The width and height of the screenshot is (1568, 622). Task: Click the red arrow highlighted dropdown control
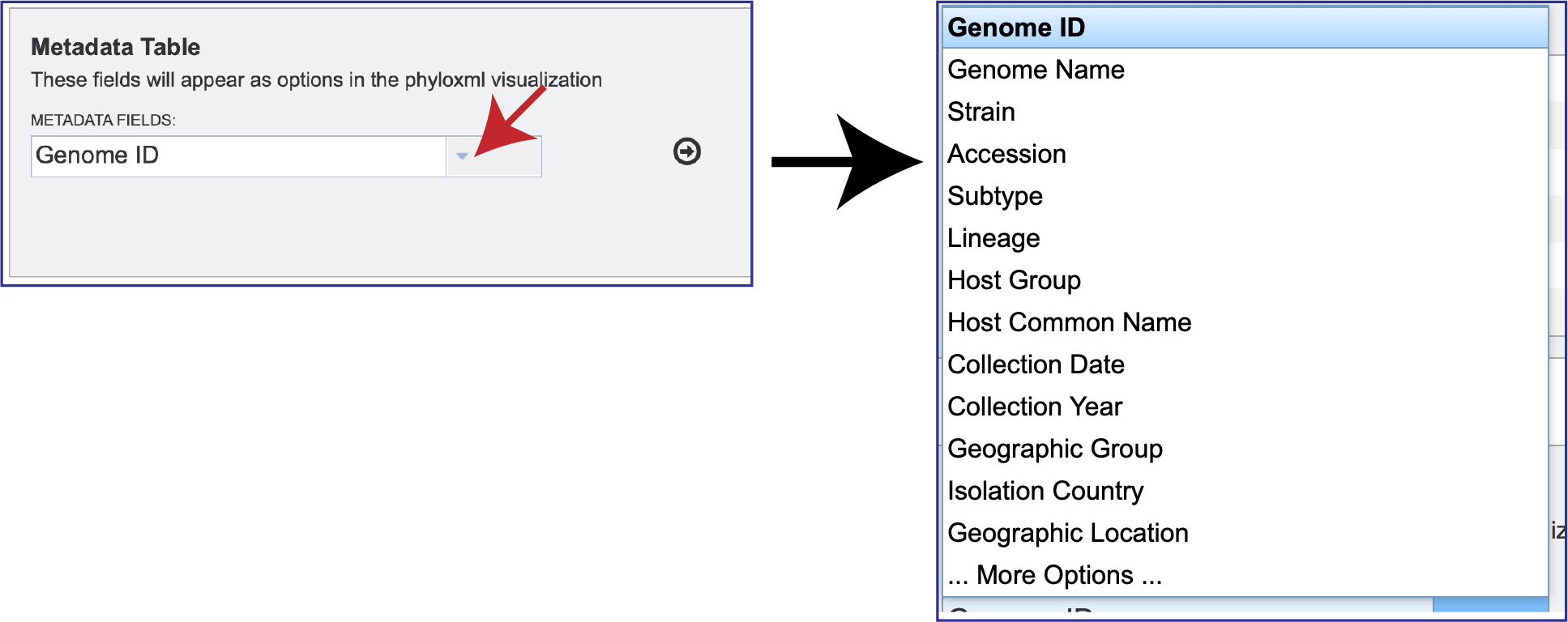[463, 155]
